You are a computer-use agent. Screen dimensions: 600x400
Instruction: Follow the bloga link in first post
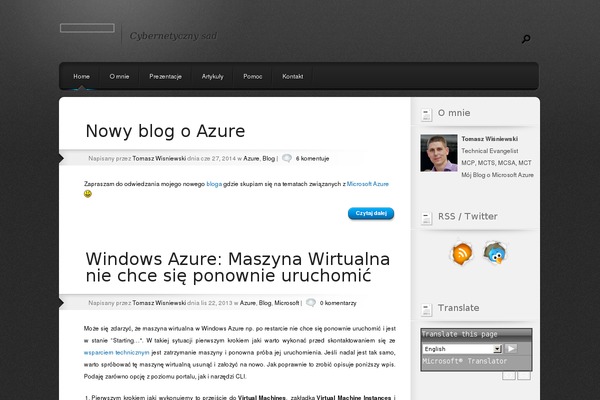214,184
